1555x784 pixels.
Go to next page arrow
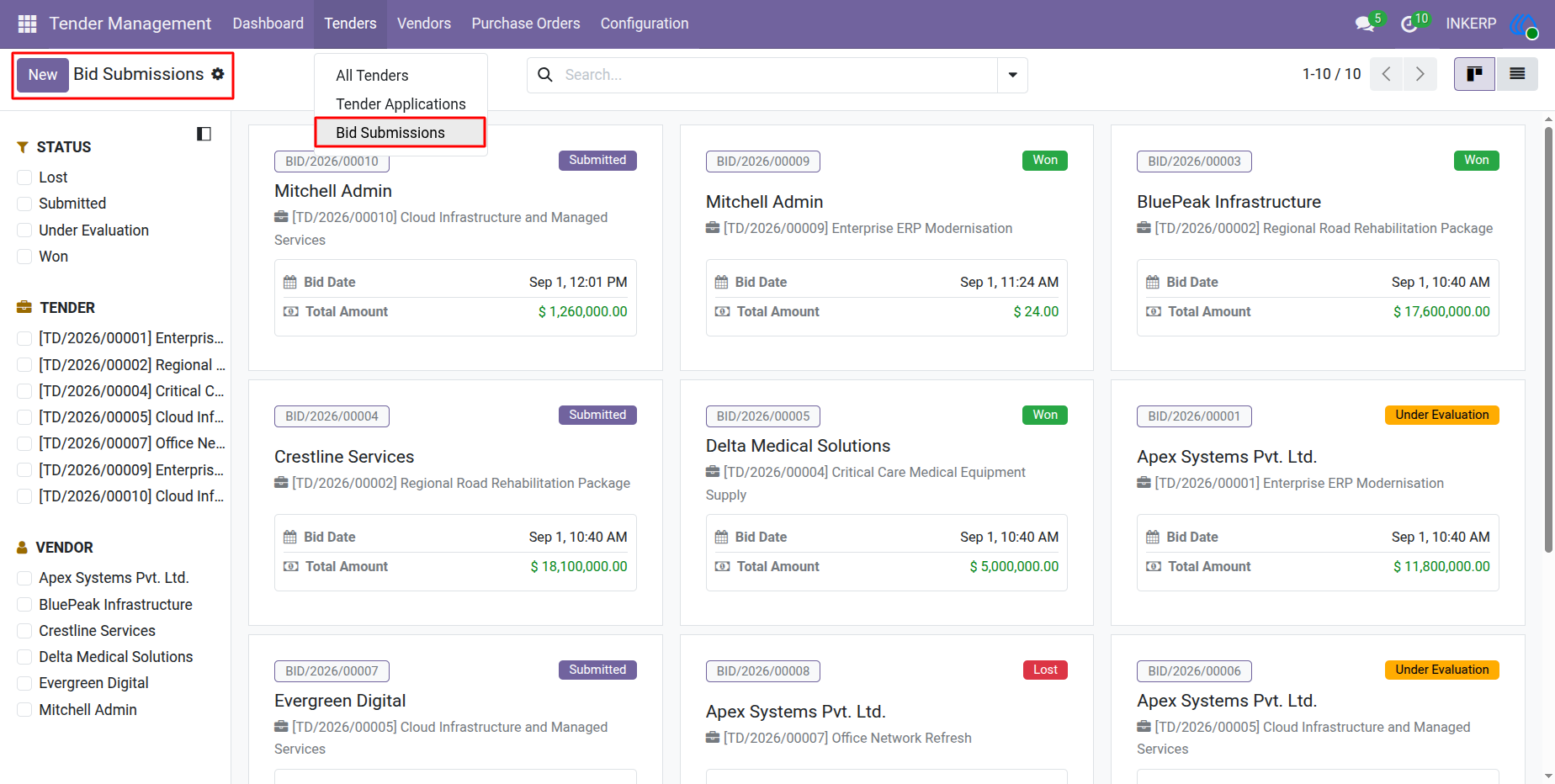pos(1420,74)
